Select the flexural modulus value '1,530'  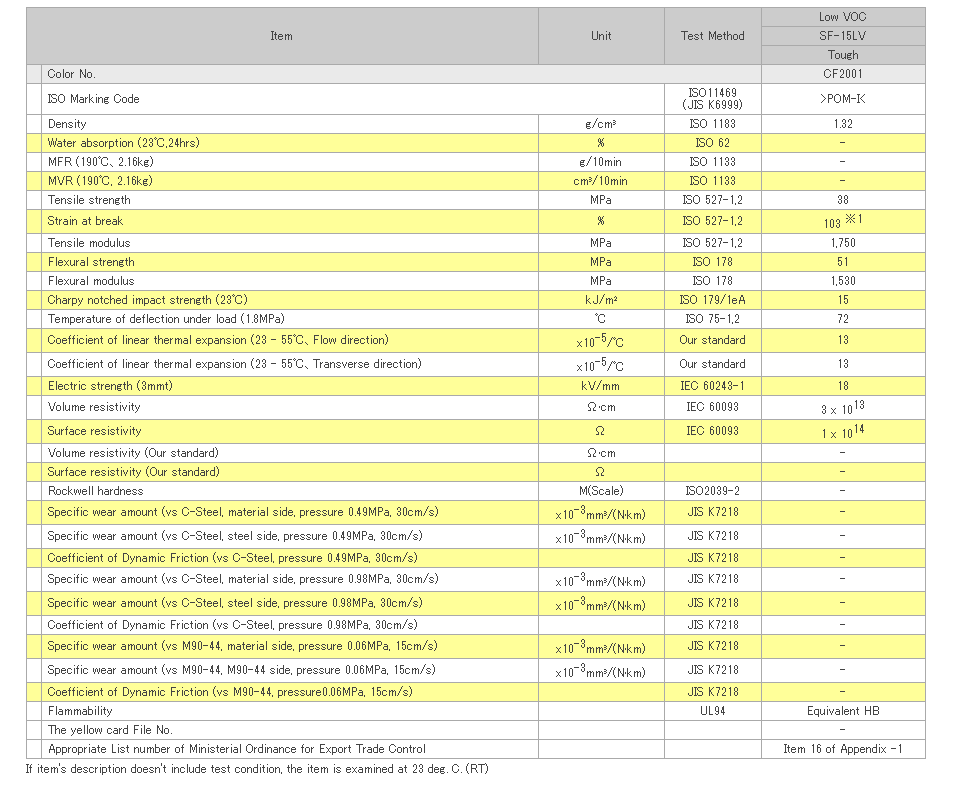843,281
